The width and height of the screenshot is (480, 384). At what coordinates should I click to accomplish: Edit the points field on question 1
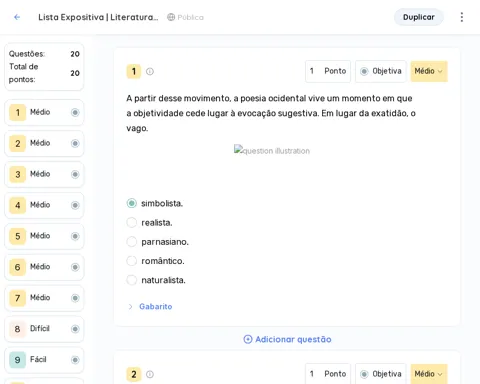click(x=328, y=71)
